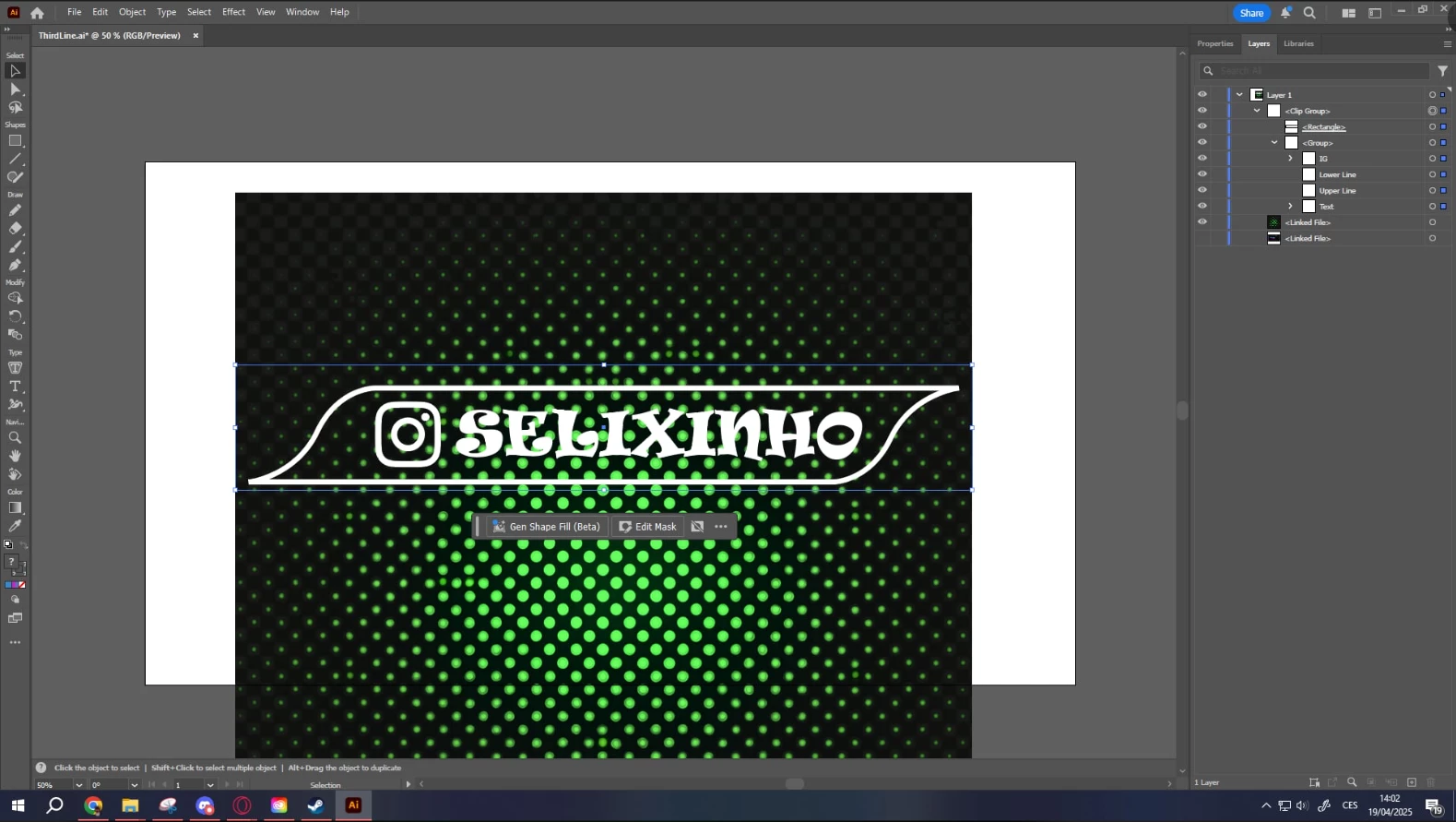The width and height of the screenshot is (1456, 822).
Task: Switch to the Libraries tab
Action: tap(1298, 43)
